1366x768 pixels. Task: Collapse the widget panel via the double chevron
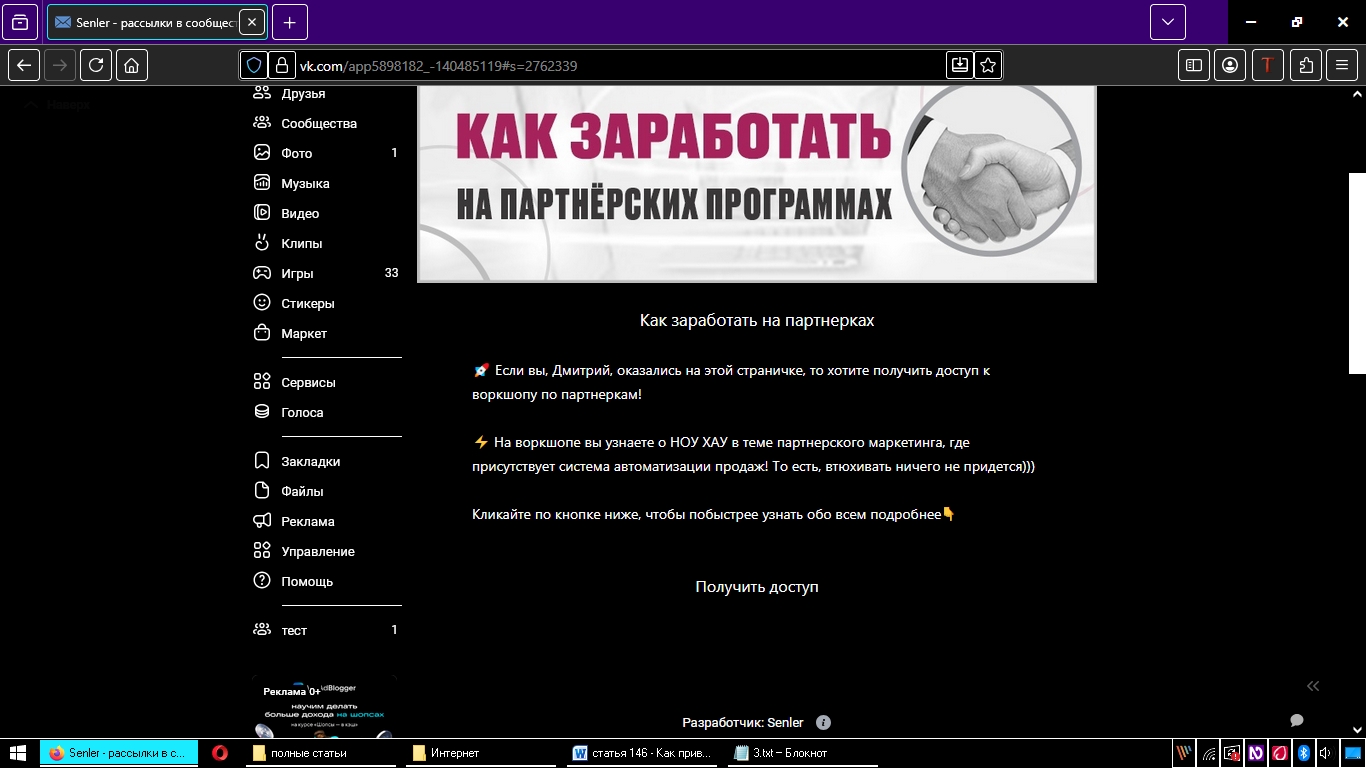pos(1312,686)
